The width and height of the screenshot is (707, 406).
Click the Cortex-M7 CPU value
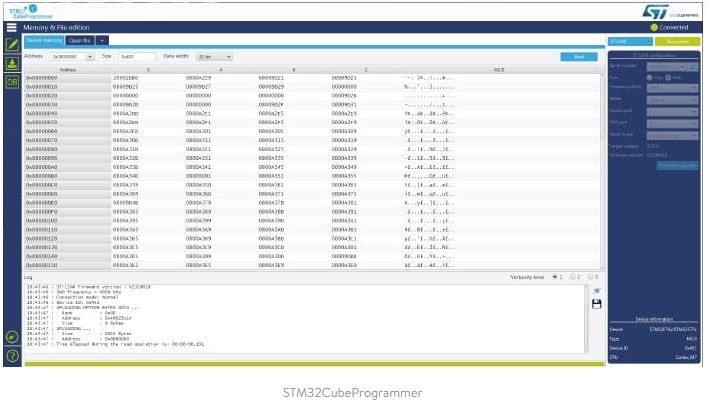tap(686, 357)
